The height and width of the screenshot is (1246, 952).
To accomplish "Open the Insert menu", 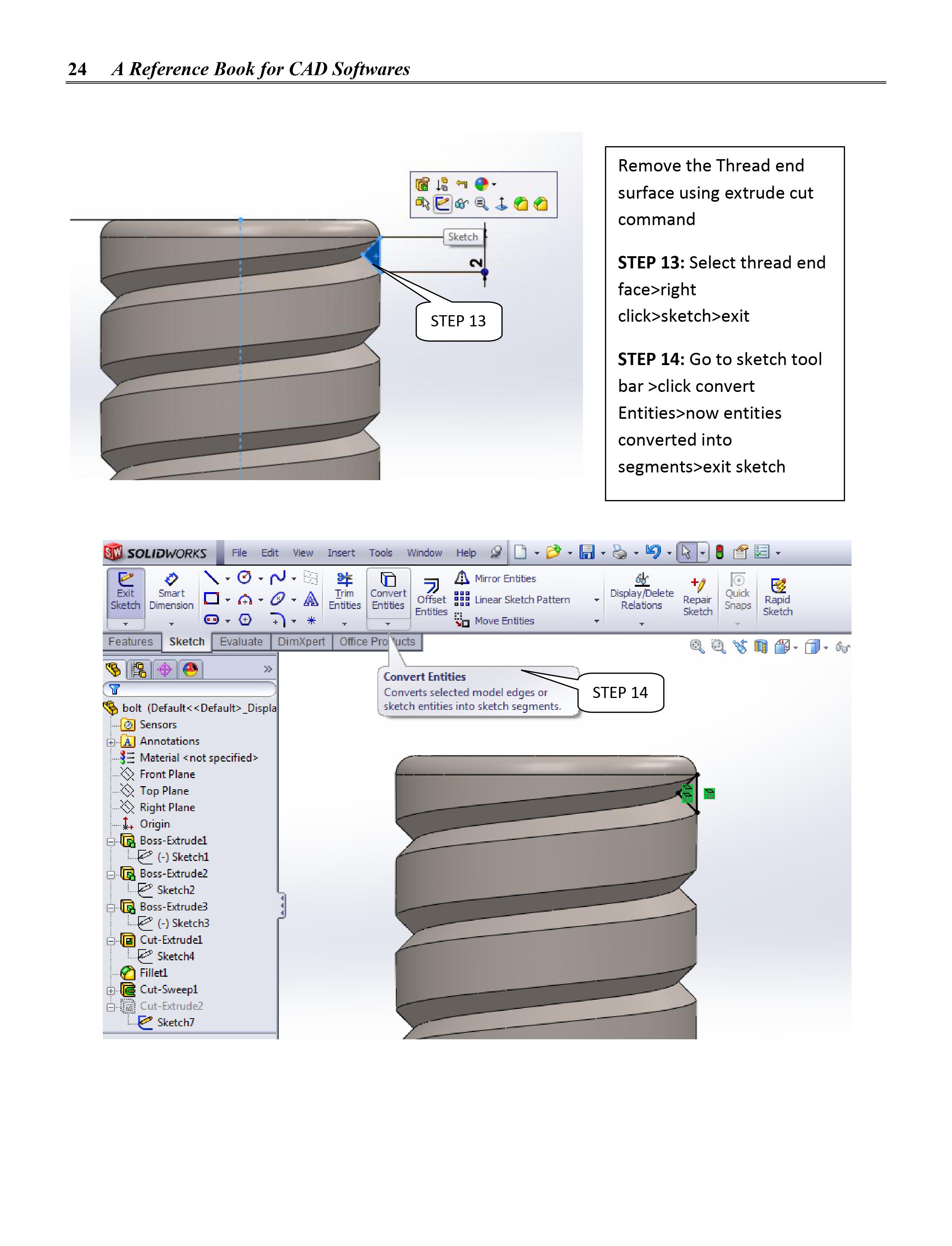I will coord(341,553).
